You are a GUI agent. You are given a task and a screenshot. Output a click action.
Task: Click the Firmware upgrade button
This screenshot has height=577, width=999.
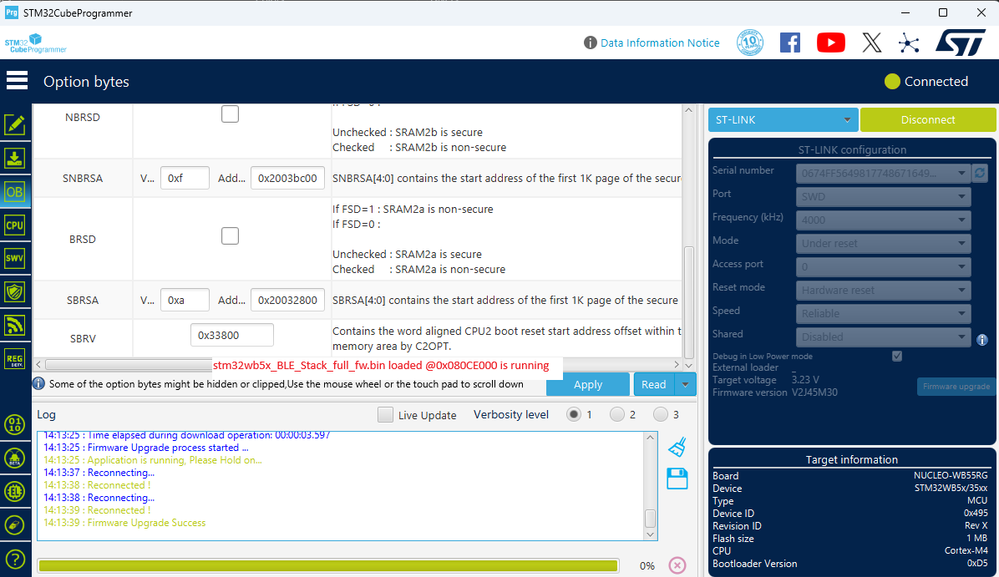[956, 386]
